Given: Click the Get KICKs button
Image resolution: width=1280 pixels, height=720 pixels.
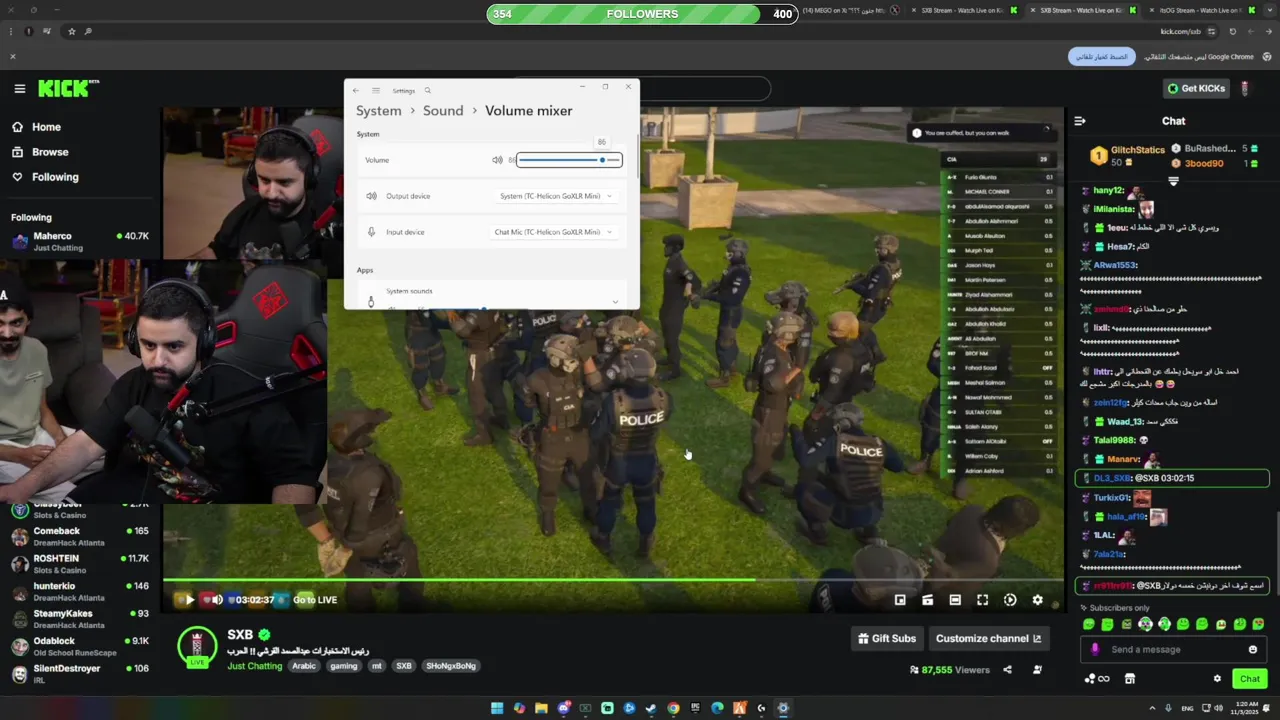Looking at the screenshot, I should 1196,88.
